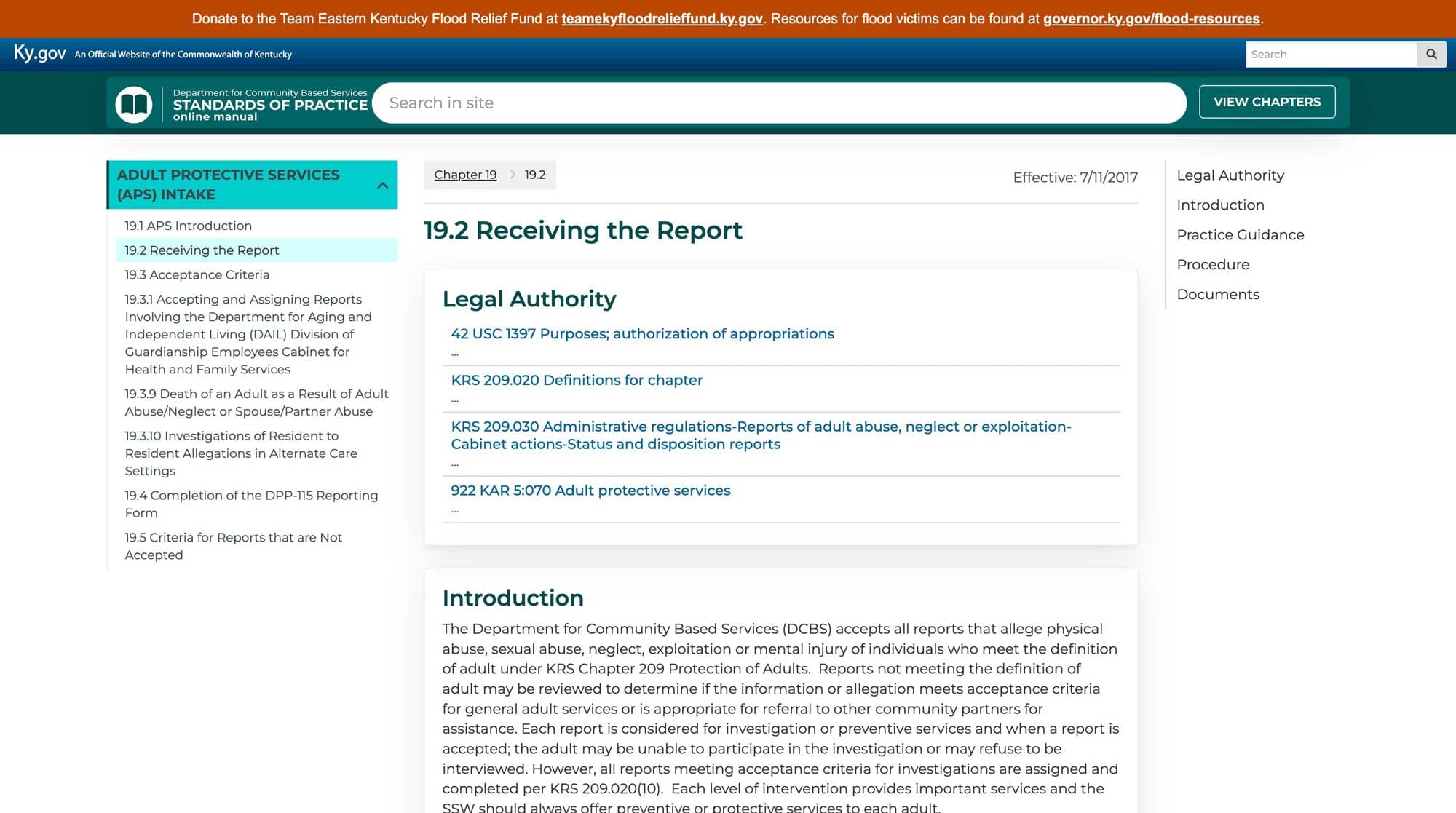This screenshot has height=813, width=1456.
Task: Click the 19.2 Receiving the Report heading
Action: (x=582, y=230)
